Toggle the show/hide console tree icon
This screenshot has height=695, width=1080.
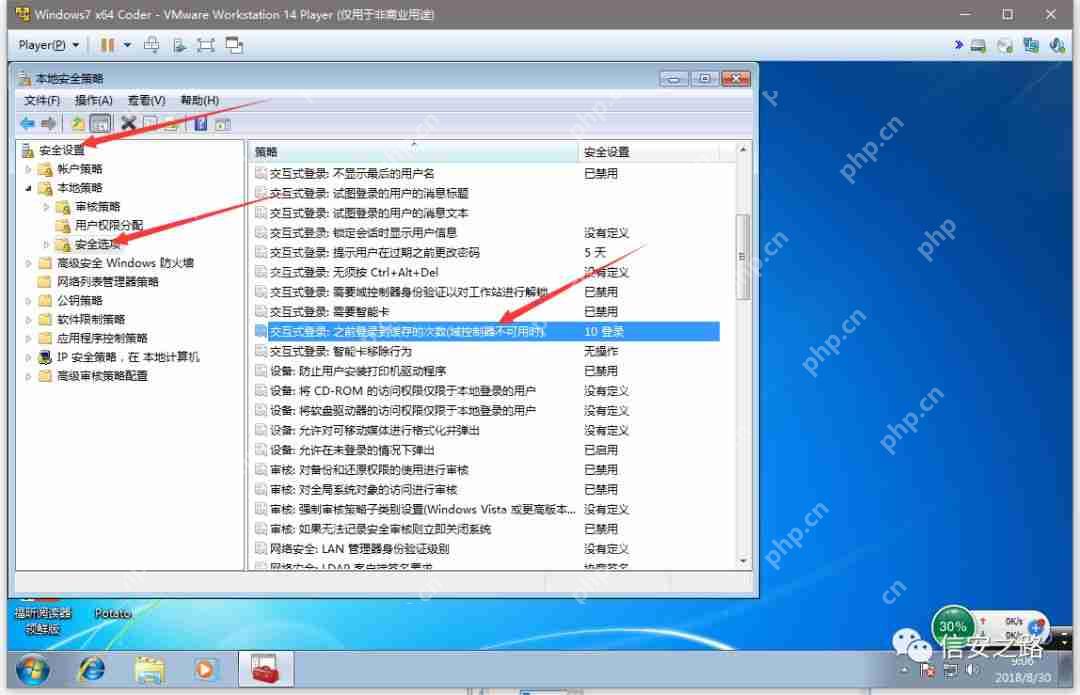click(x=101, y=124)
